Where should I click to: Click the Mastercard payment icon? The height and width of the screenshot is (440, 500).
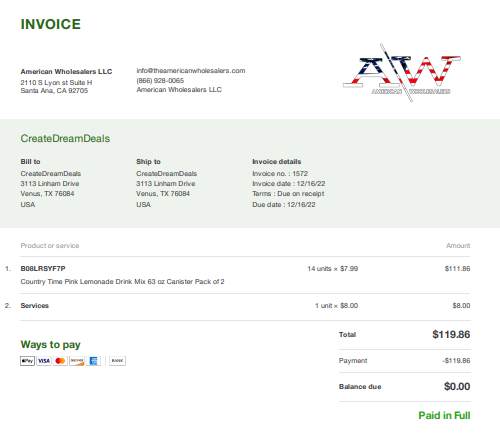pyautogui.click(x=60, y=361)
